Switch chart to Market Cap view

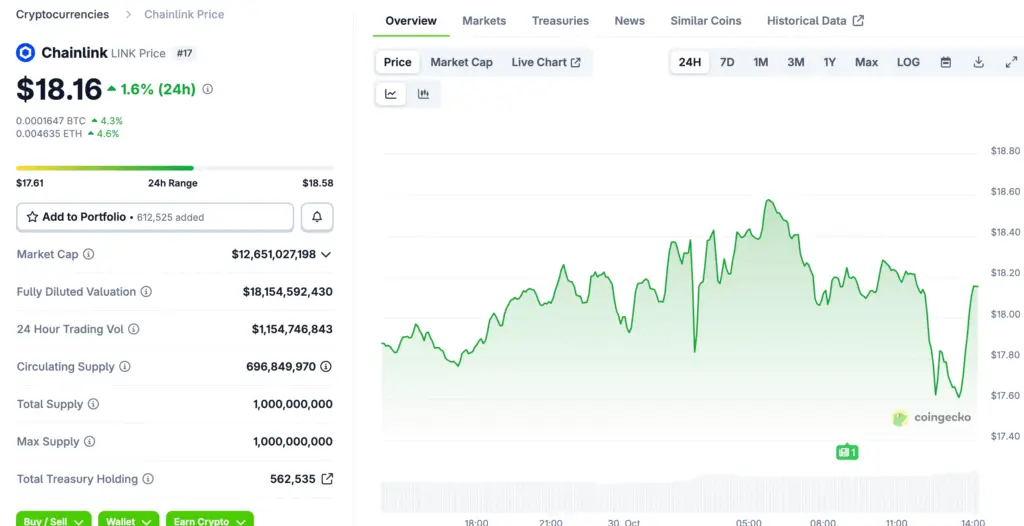461,62
